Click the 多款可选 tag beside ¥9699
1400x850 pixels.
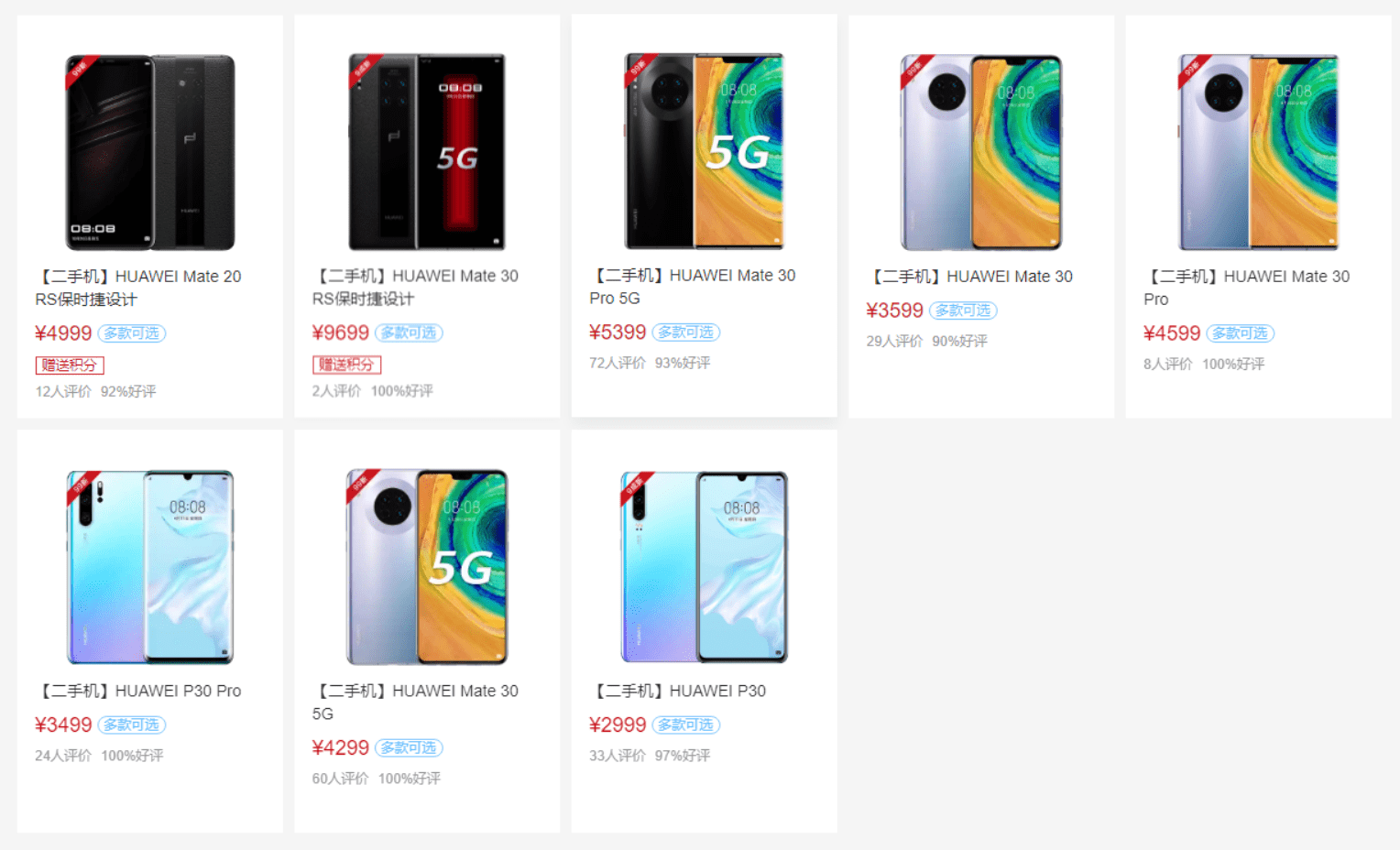pyautogui.click(x=409, y=332)
